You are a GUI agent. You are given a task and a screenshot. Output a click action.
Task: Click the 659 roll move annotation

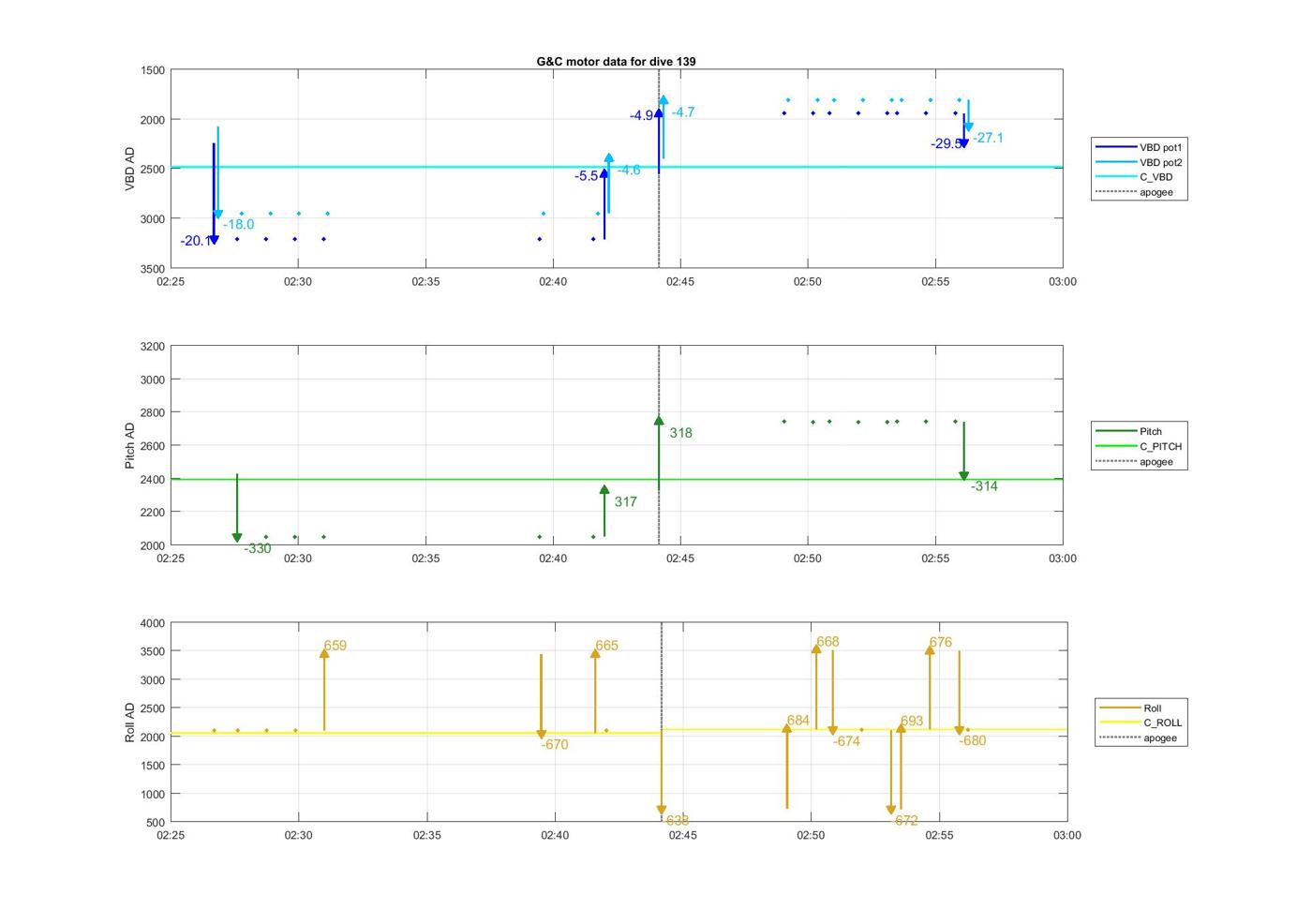(x=335, y=645)
